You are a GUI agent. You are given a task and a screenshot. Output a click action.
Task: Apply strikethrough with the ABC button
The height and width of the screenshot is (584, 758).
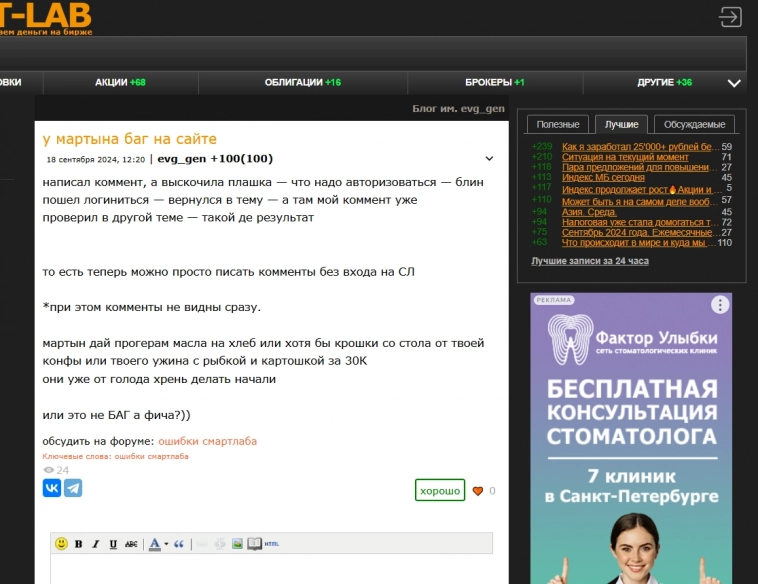point(131,544)
